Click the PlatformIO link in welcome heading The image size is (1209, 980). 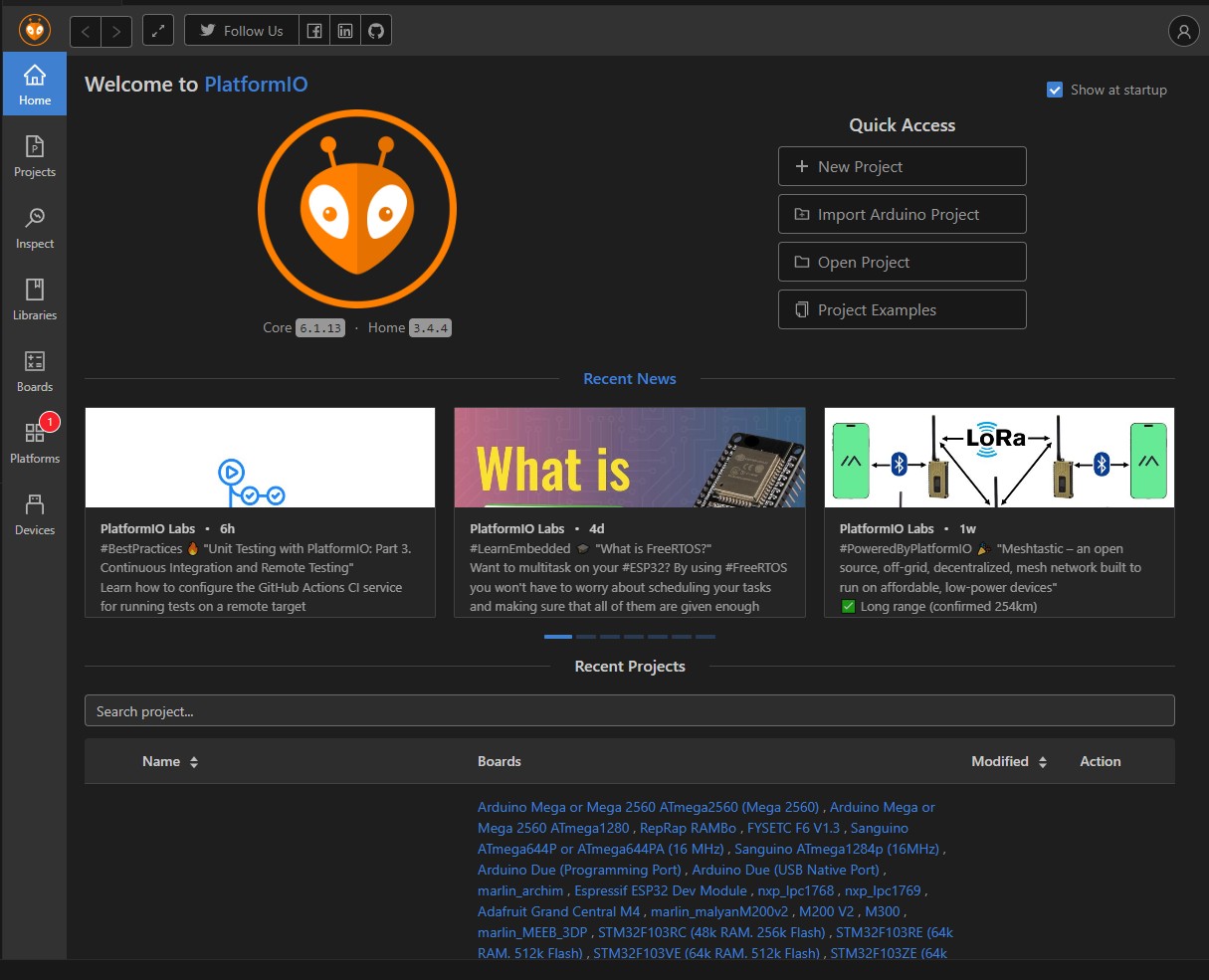pyautogui.click(x=256, y=85)
